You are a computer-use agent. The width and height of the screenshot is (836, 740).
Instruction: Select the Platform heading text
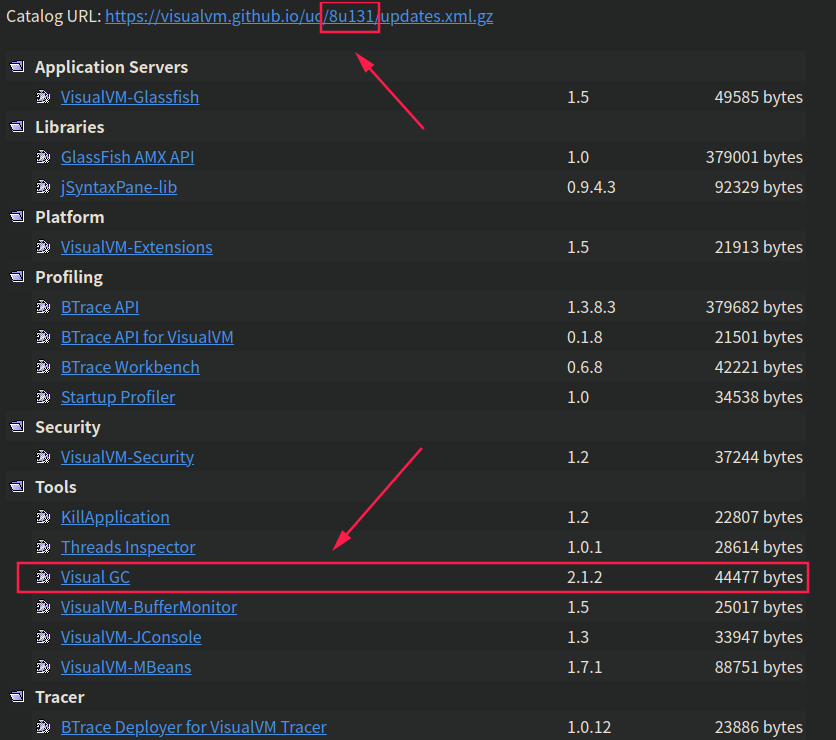coord(70,217)
